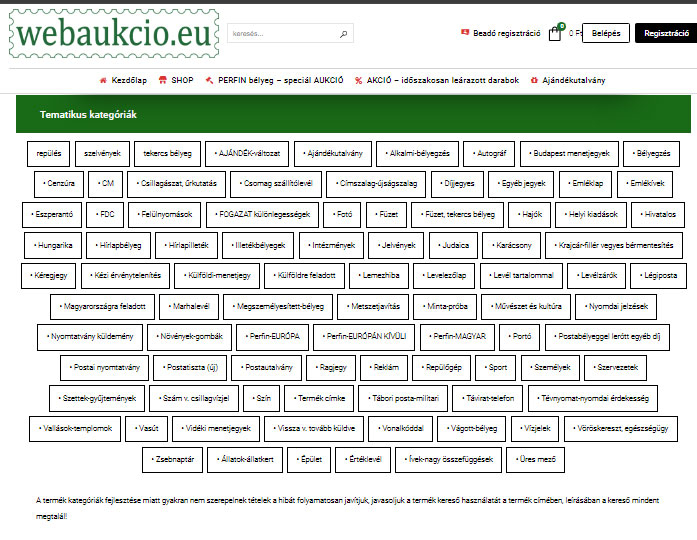
Task: Open the Judaica category
Action: 453,245
